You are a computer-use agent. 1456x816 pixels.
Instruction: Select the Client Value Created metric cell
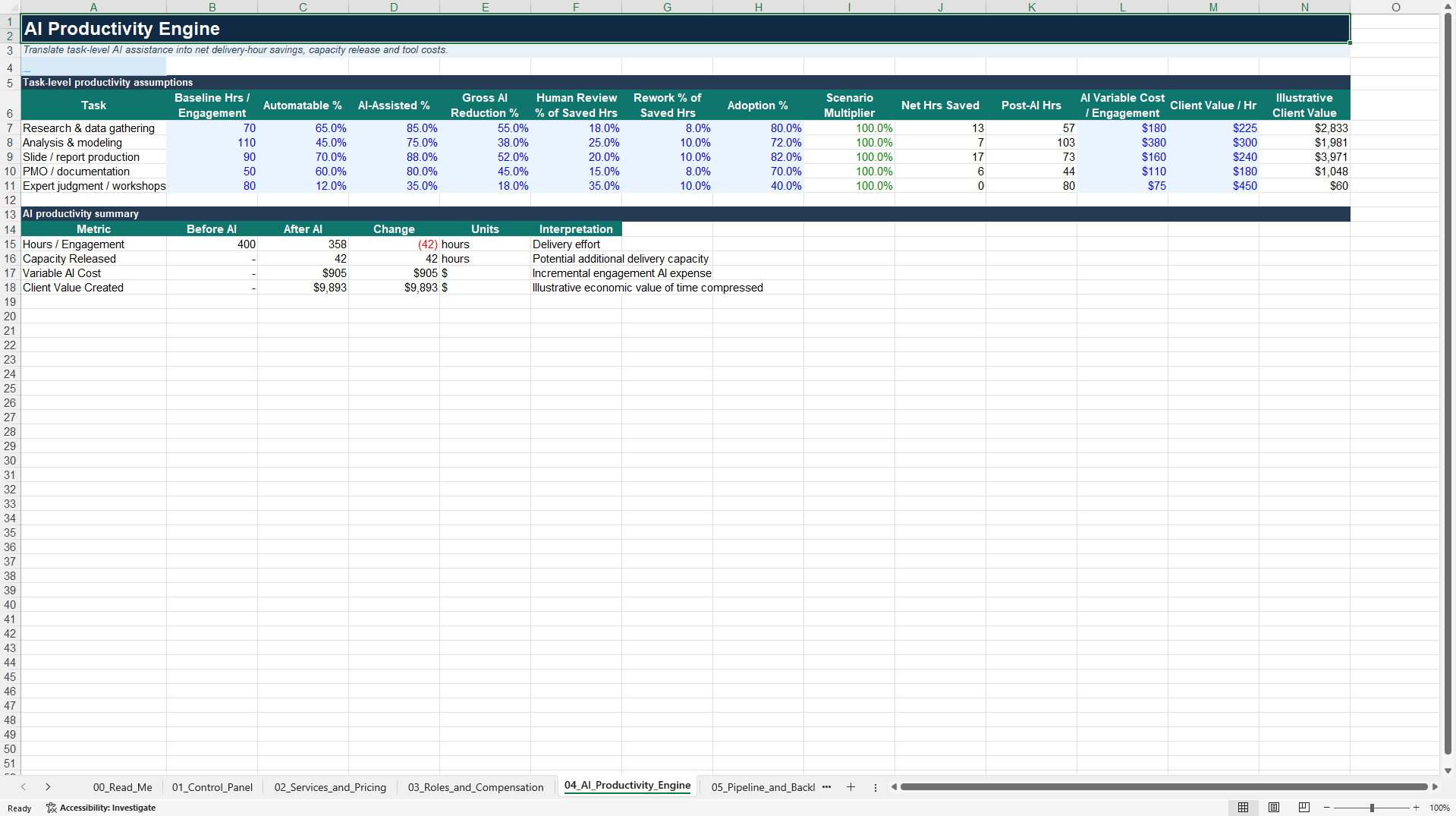(93, 288)
